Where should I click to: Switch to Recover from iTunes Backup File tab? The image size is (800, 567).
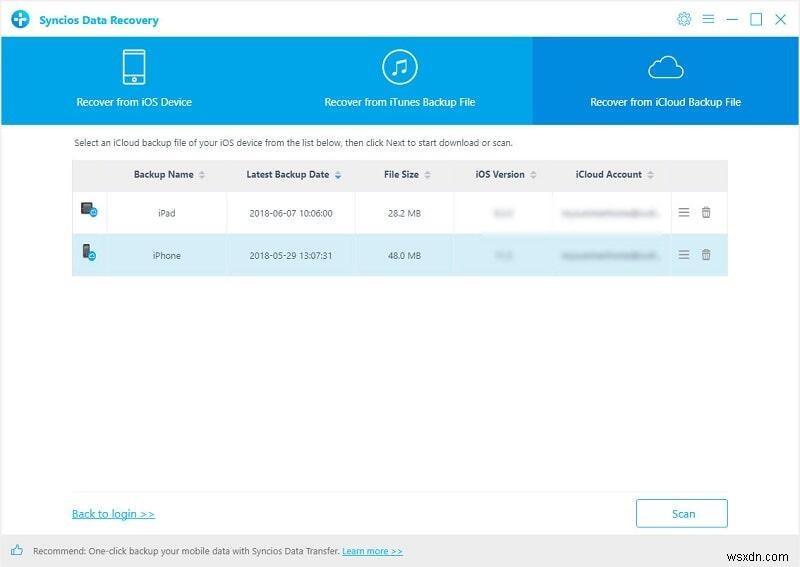pos(399,81)
